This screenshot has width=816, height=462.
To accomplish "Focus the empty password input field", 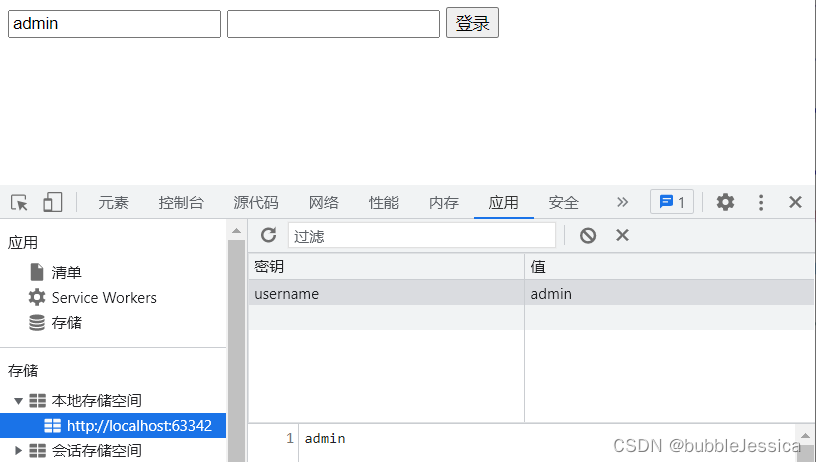I will (x=334, y=24).
